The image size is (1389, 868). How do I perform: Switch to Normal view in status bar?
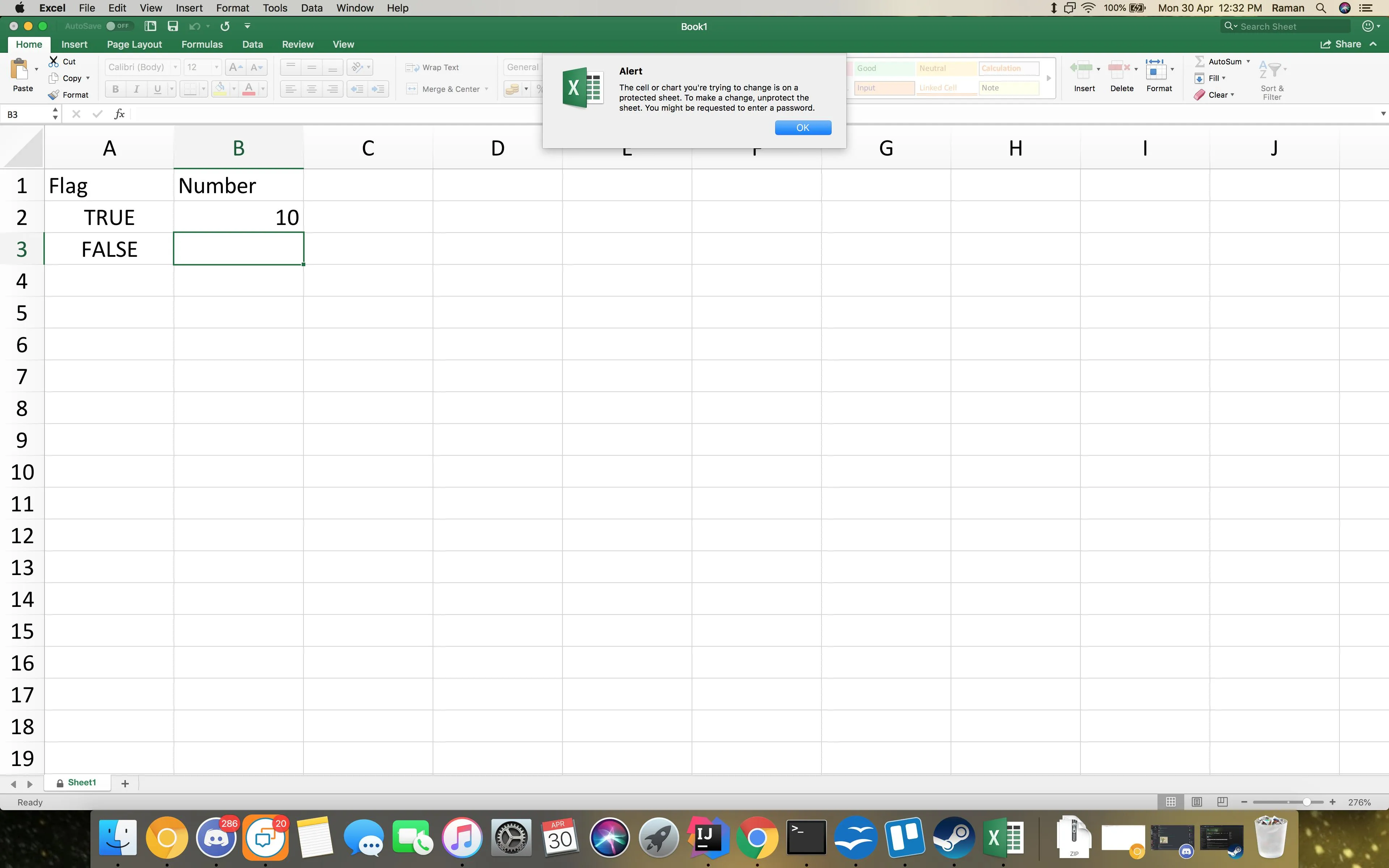tap(1171, 802)
